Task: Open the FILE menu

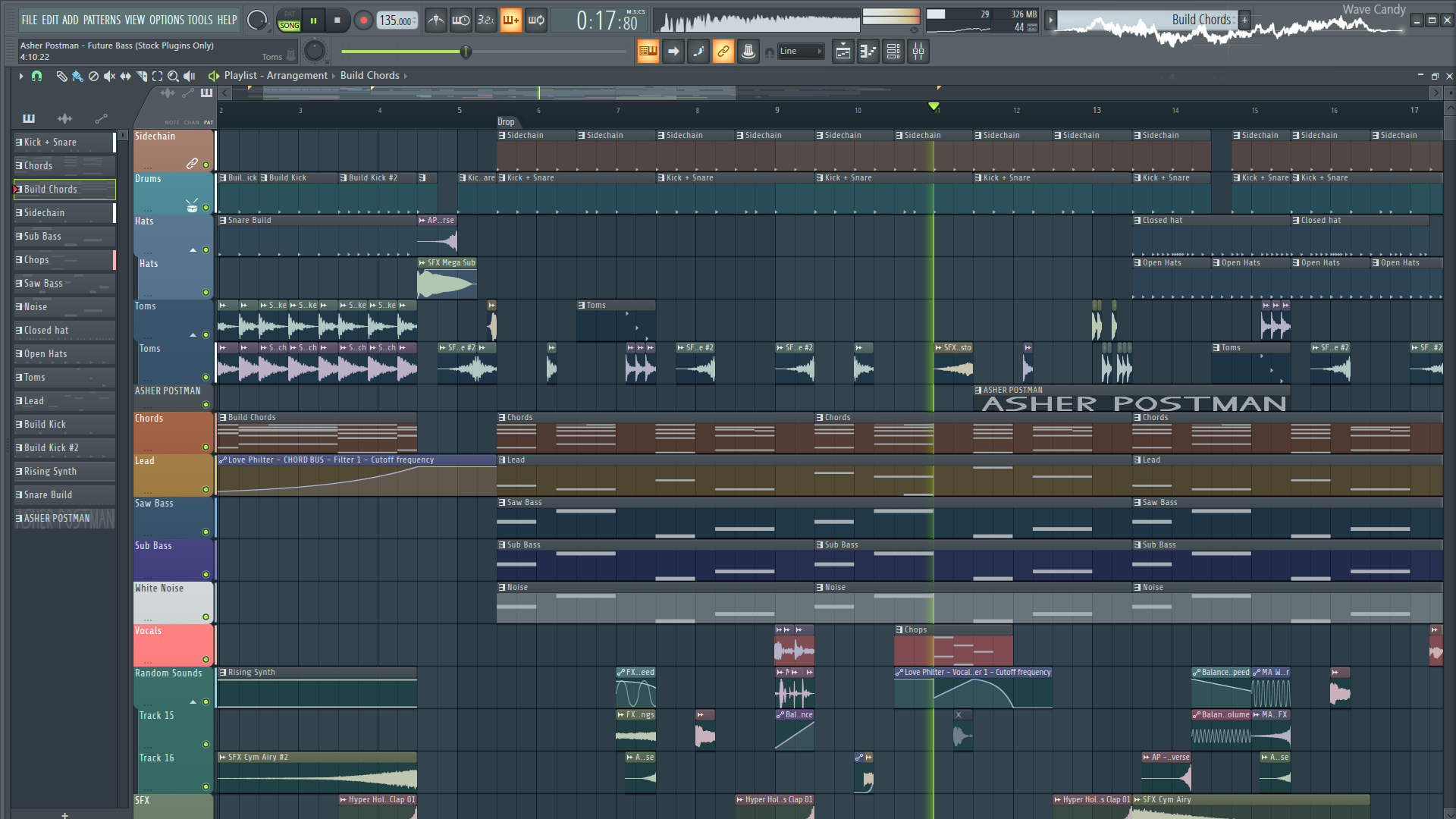Action: (x=30, y=20)
